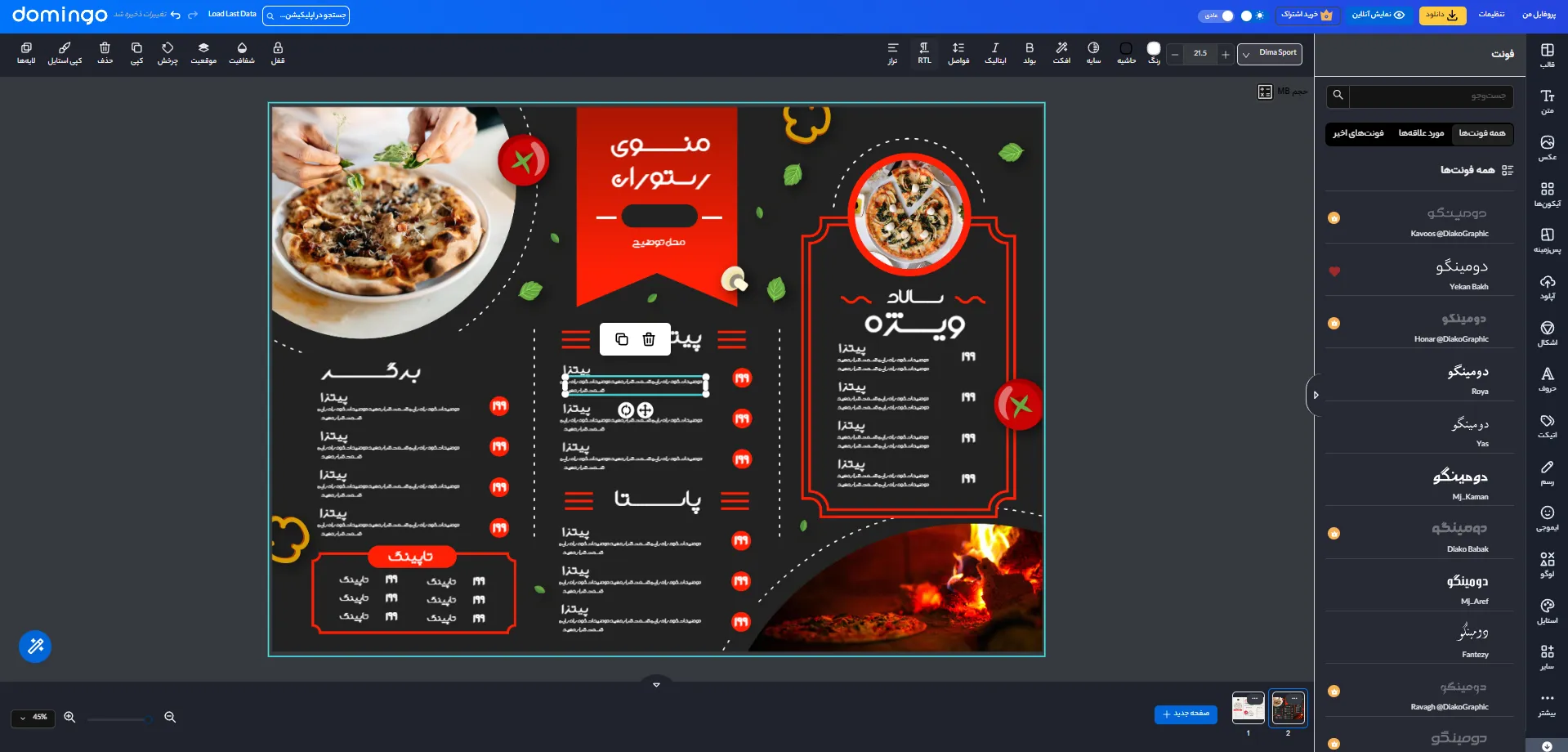Open the Align (تراز) text option
This screenshot has height=752, width=1568.
(892, 53)
